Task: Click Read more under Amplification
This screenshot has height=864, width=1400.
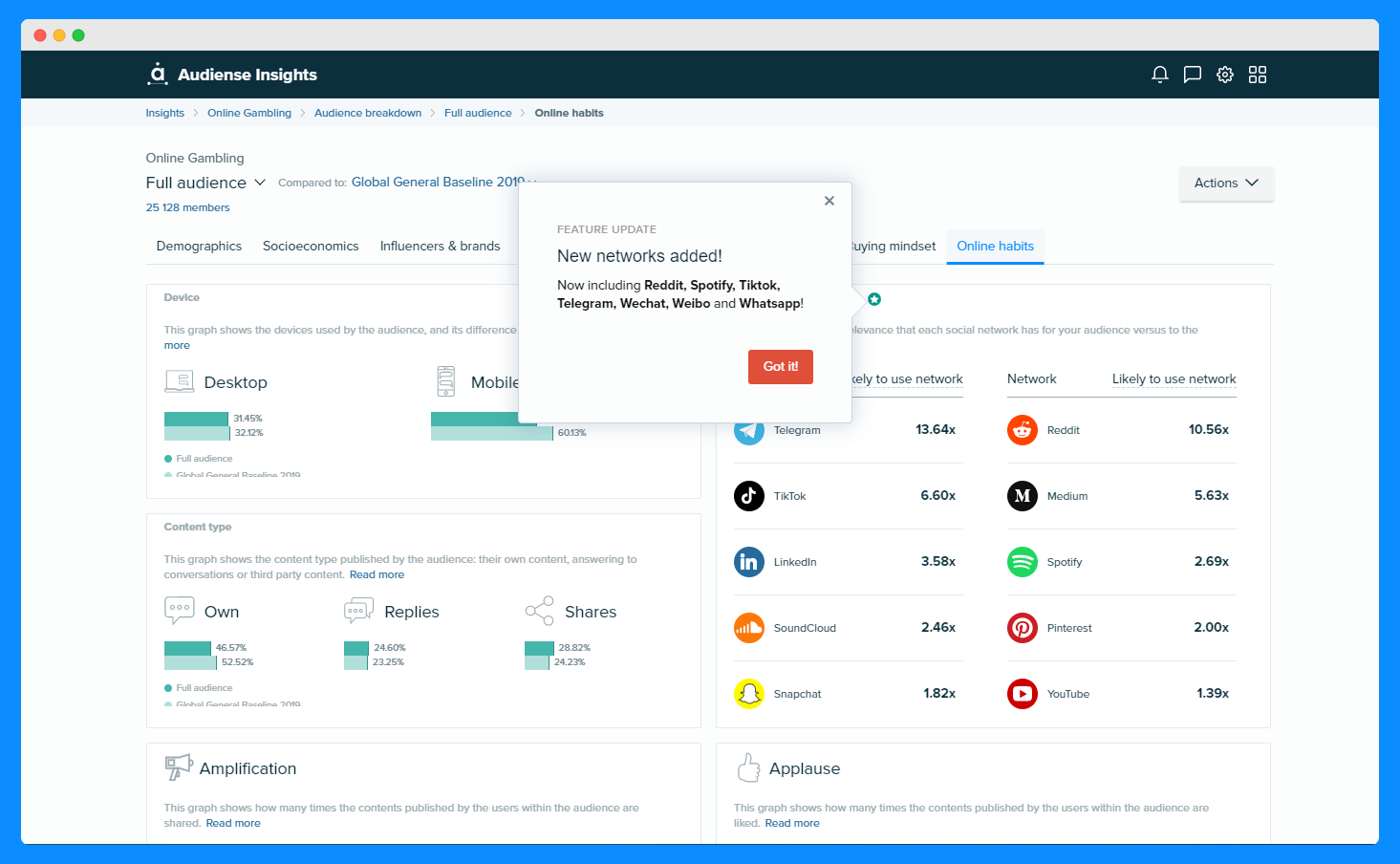Action: [x=233, y=823]
